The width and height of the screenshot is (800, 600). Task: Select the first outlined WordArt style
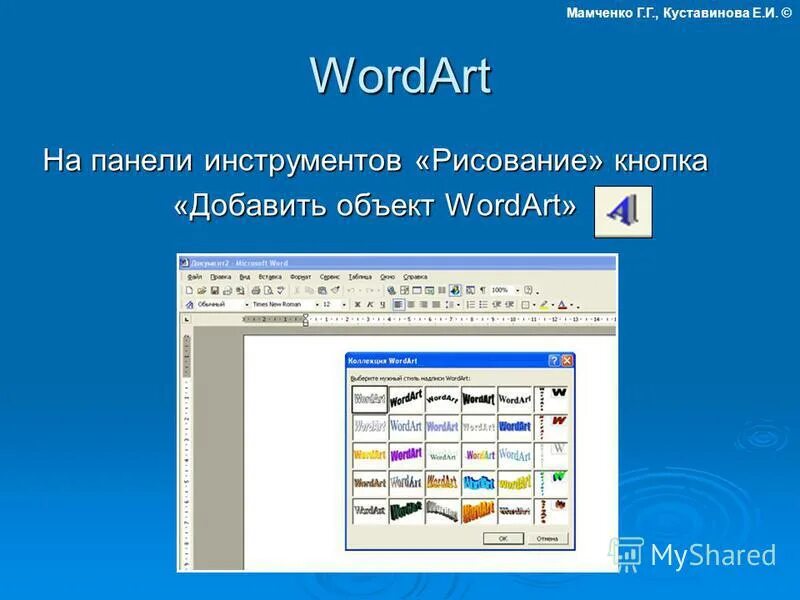369,399
